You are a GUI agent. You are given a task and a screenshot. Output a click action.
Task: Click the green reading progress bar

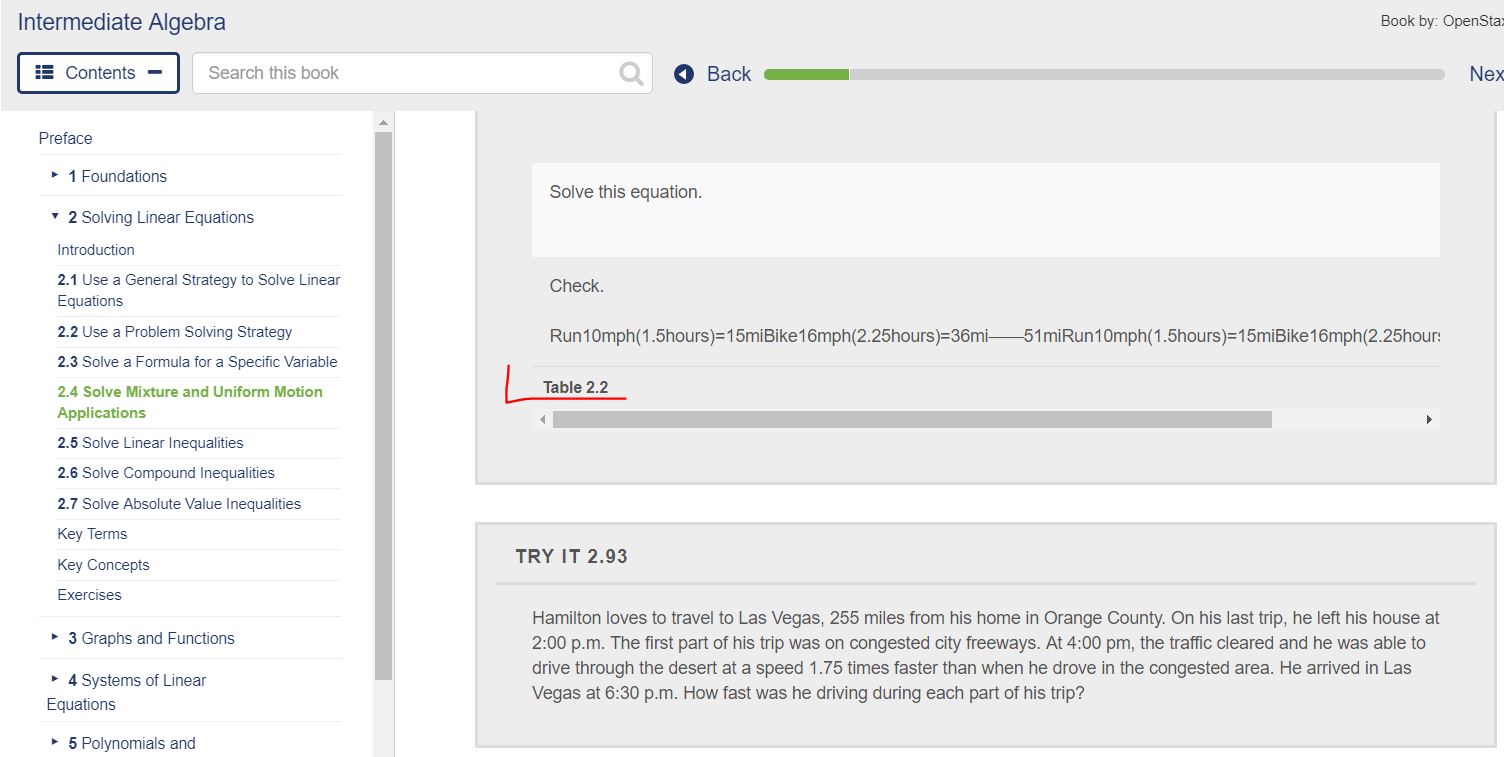pos(805,73)
